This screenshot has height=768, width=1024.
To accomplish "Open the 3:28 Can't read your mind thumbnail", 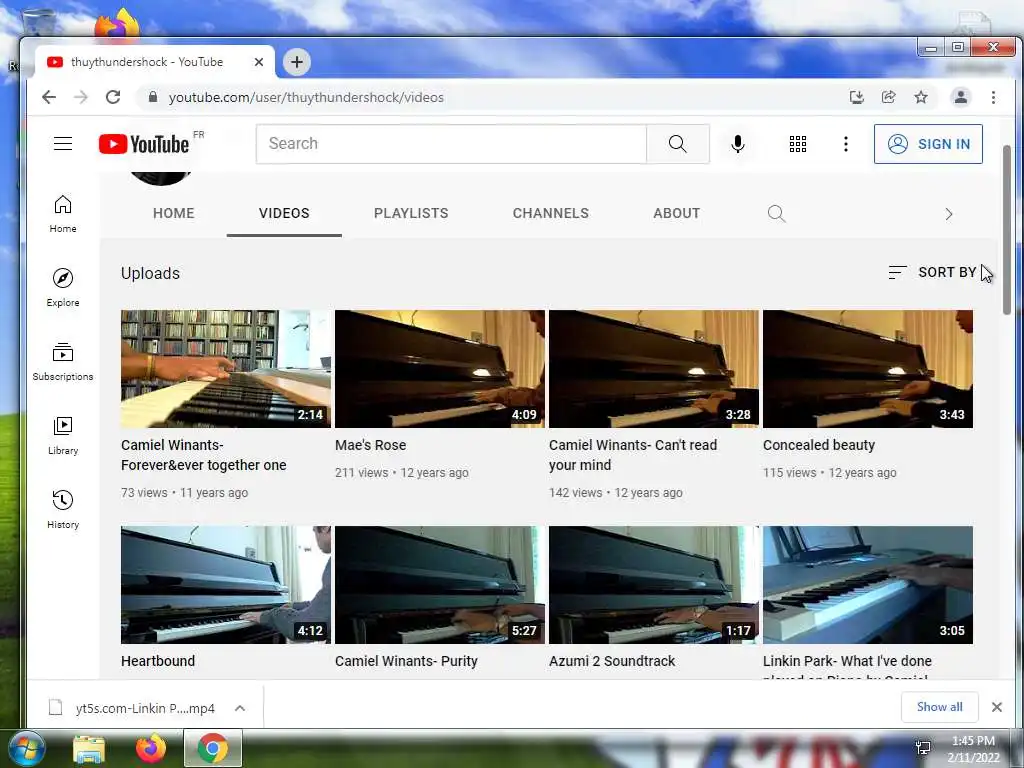I will click(x=654, y=369).
